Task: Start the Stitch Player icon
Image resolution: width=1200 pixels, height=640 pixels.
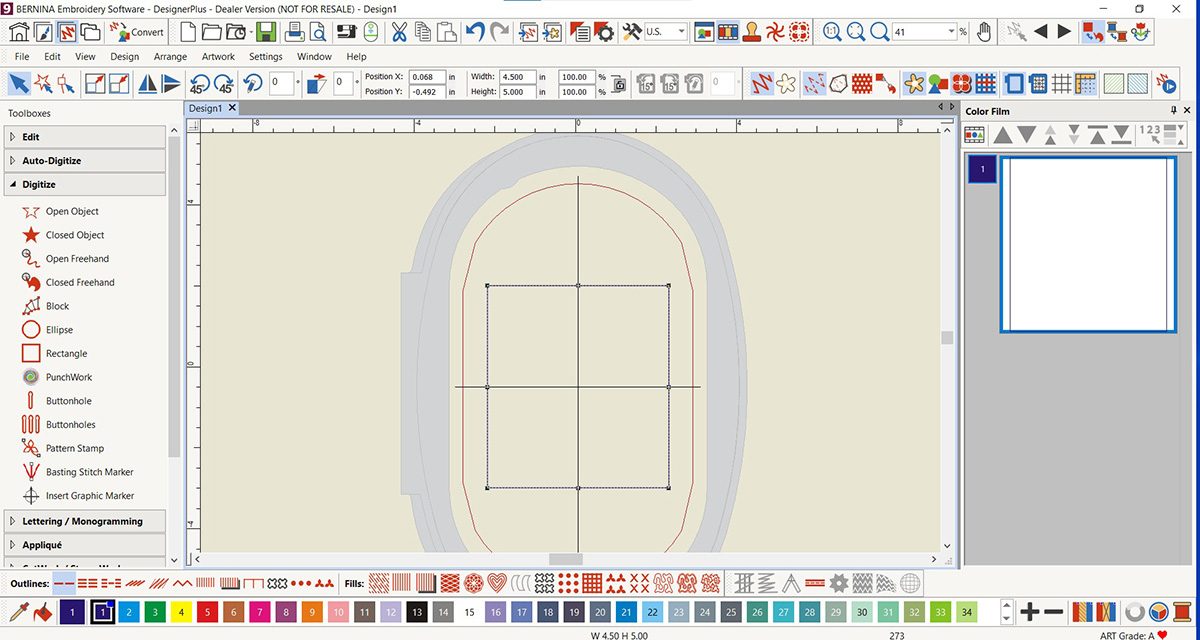Action: tap(1164, 83)
